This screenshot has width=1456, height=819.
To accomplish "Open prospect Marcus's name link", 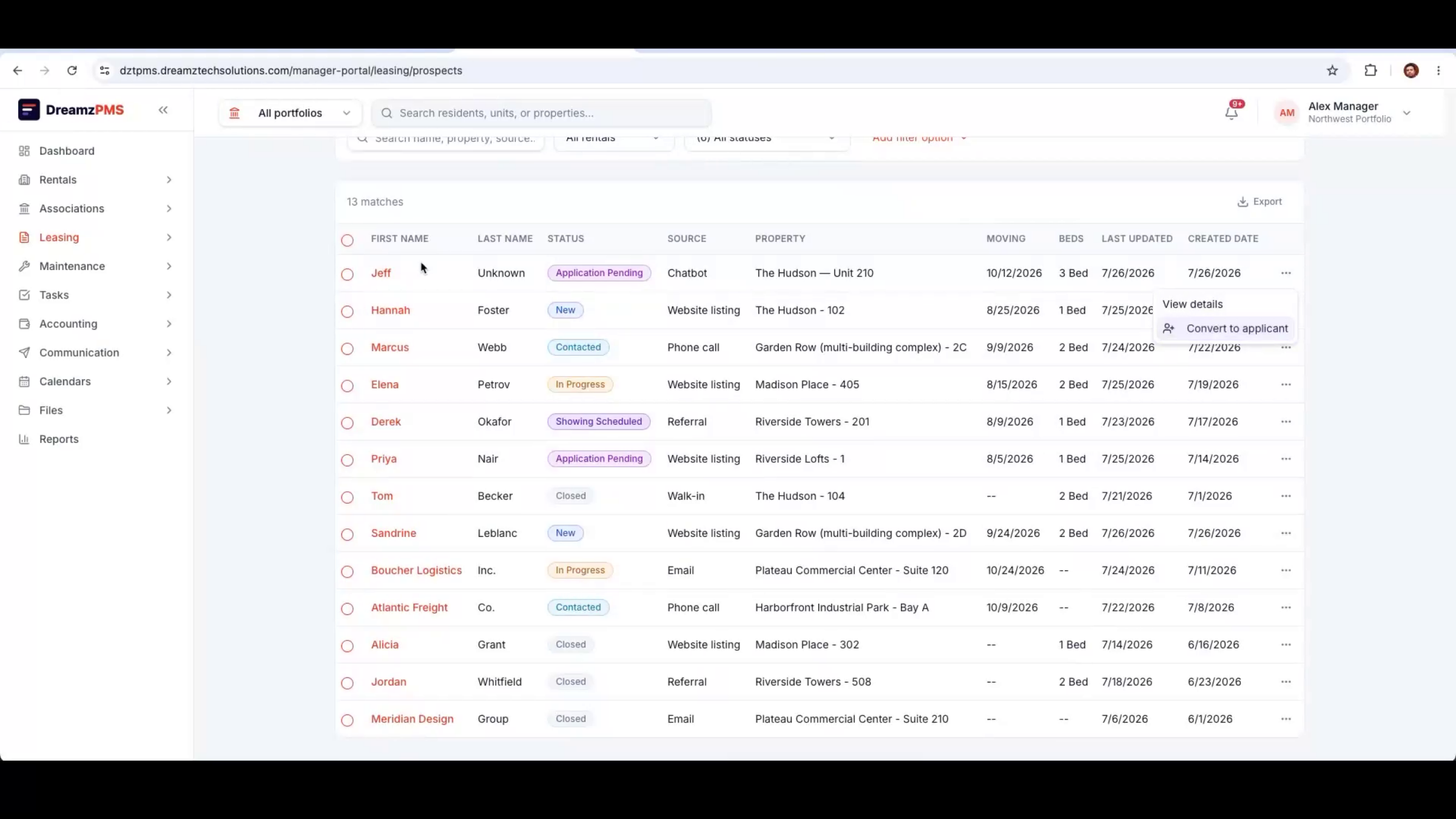I will [x=389, y=348].
